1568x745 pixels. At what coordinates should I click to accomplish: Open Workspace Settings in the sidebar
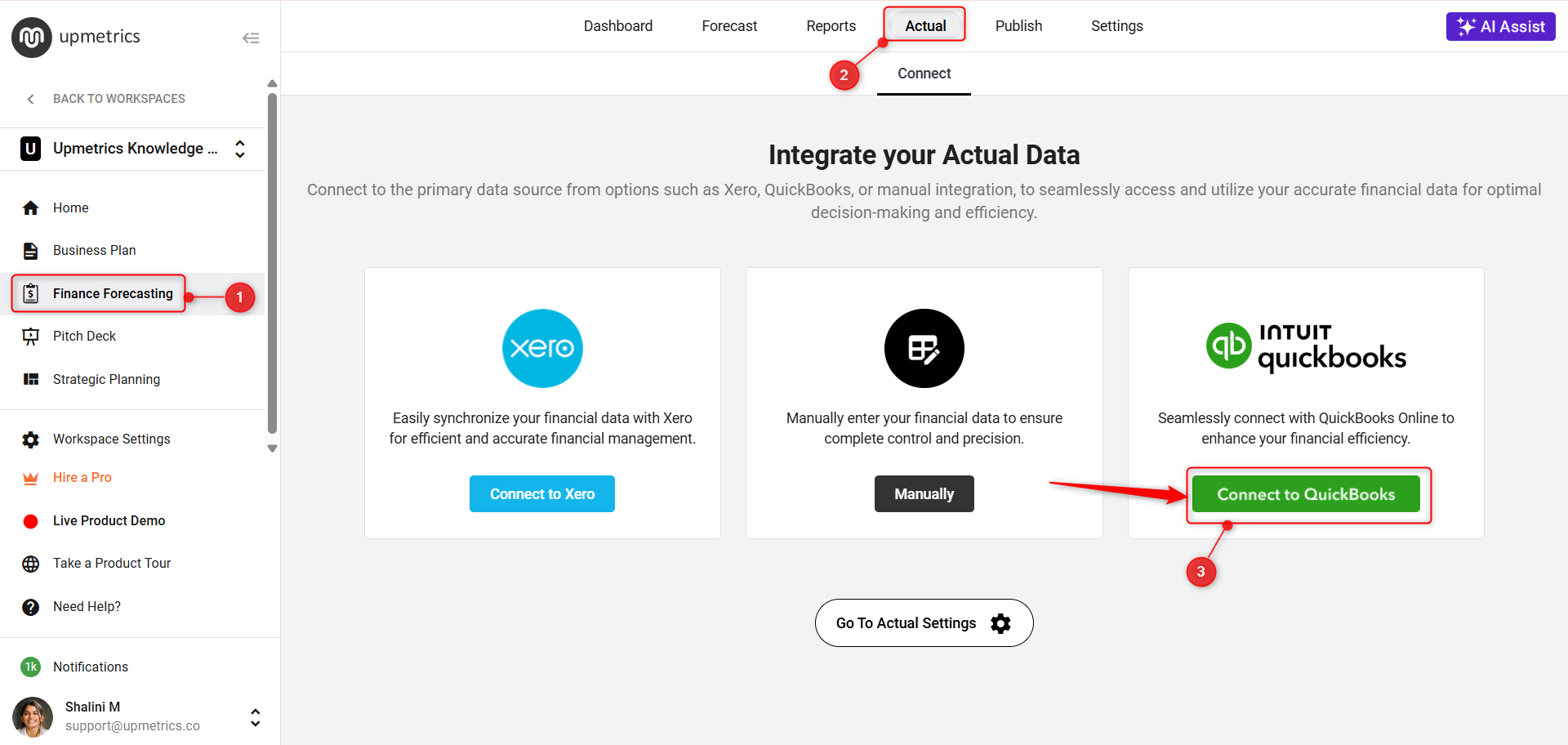(x=132, y=439)
